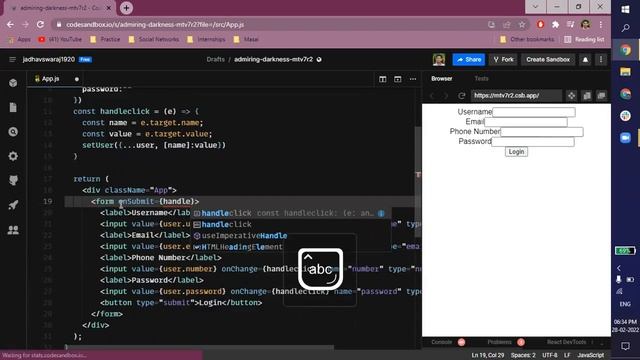Open the Search icon in CodeSandbox sidebar
640x360 pixels.
[x=13, y=132]
